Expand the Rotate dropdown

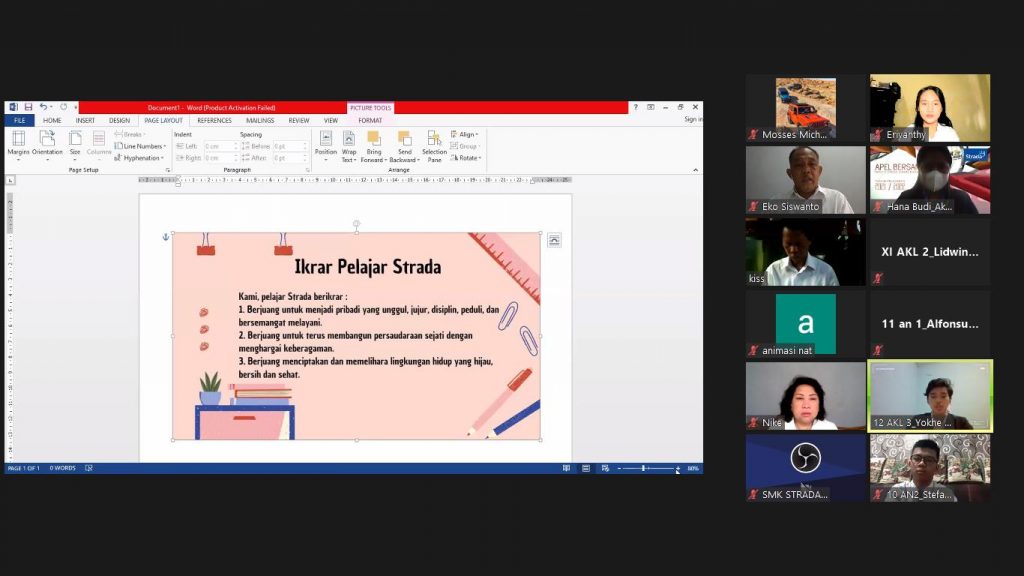pyautogui.click(x=467, y=158)
